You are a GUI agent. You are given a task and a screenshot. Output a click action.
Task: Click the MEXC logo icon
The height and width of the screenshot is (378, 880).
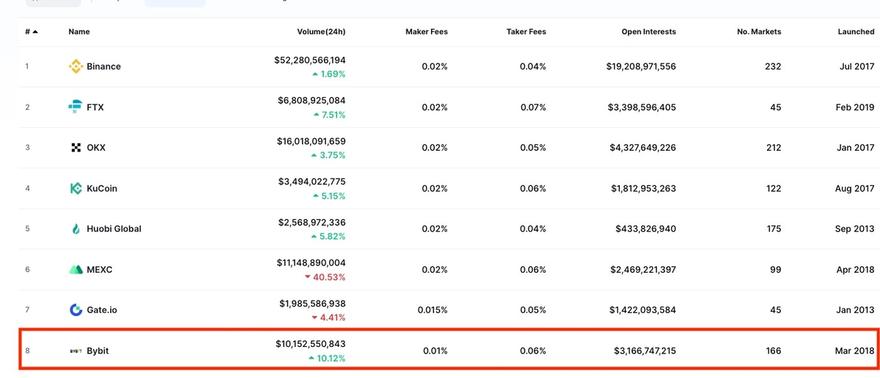[76, 270]
